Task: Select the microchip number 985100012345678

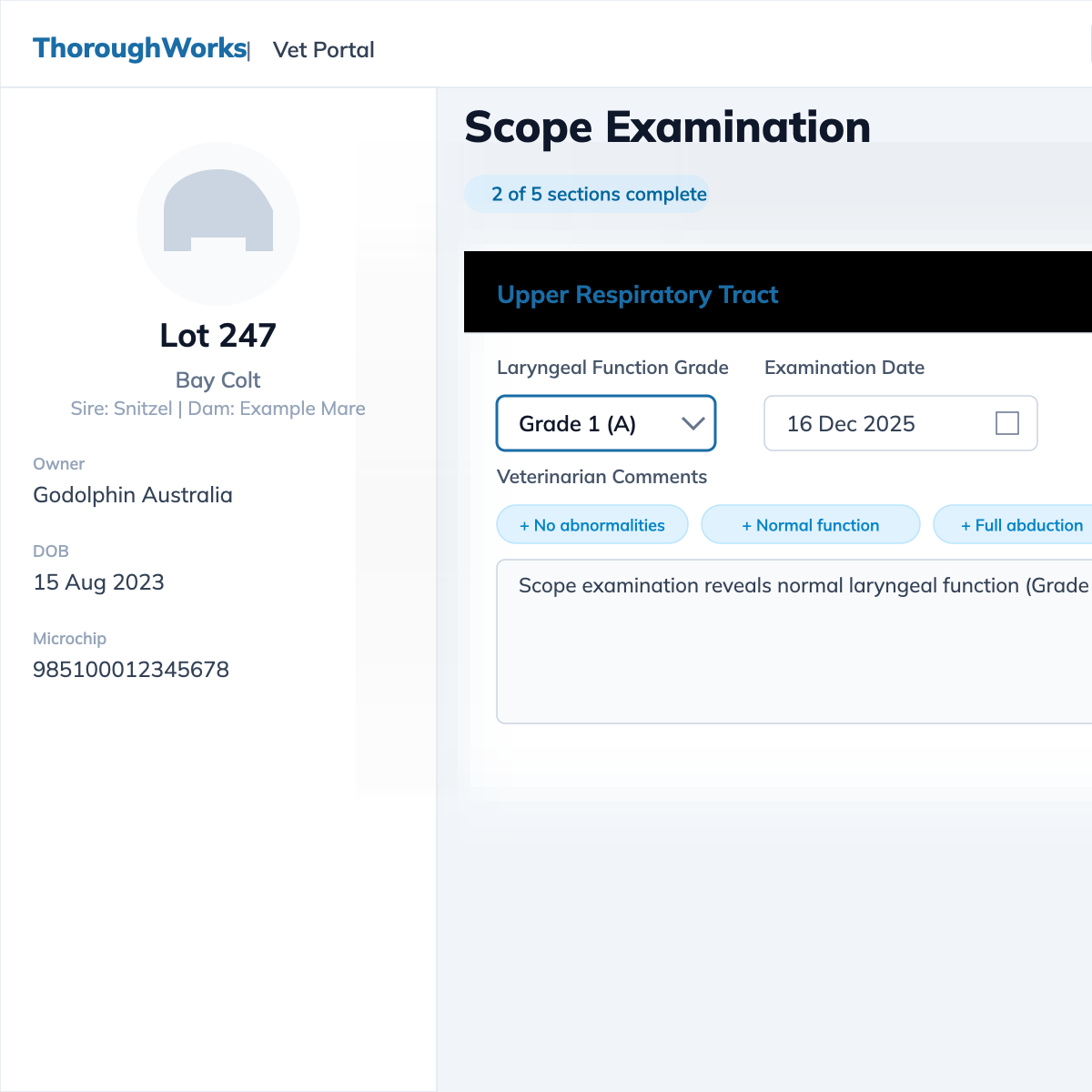Action: click(131, 669)
